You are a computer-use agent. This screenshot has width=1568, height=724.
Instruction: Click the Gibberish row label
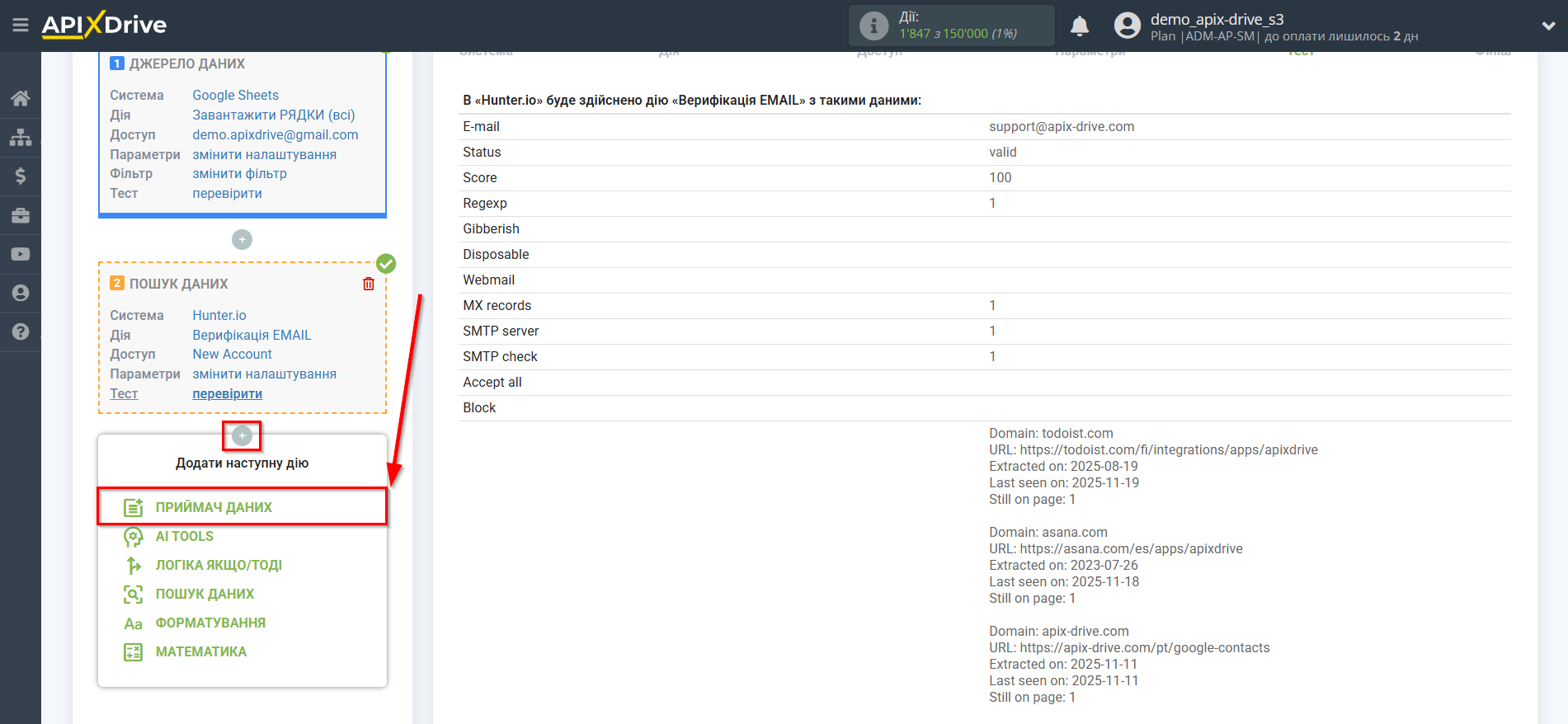coord(491,228)
